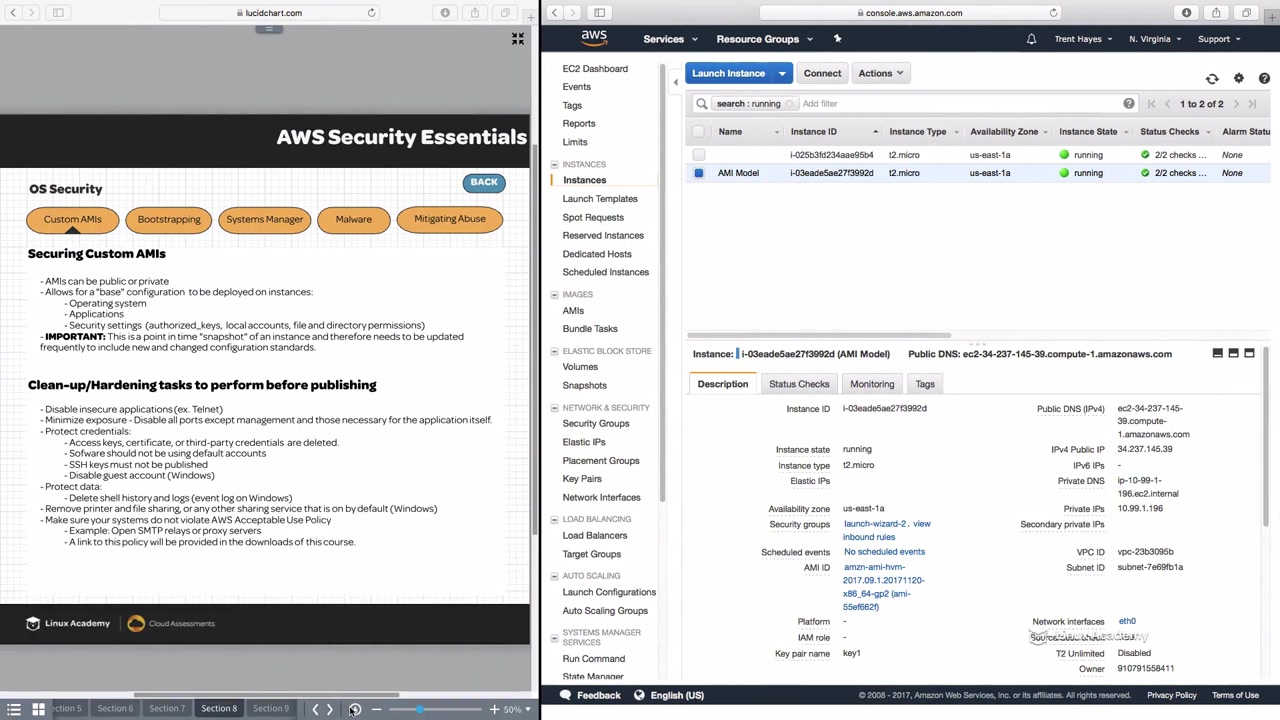The height and width of the screenshot is (720, 1280).
Task: Remove the search : running filter tag
Action: [x=790, y=104]
